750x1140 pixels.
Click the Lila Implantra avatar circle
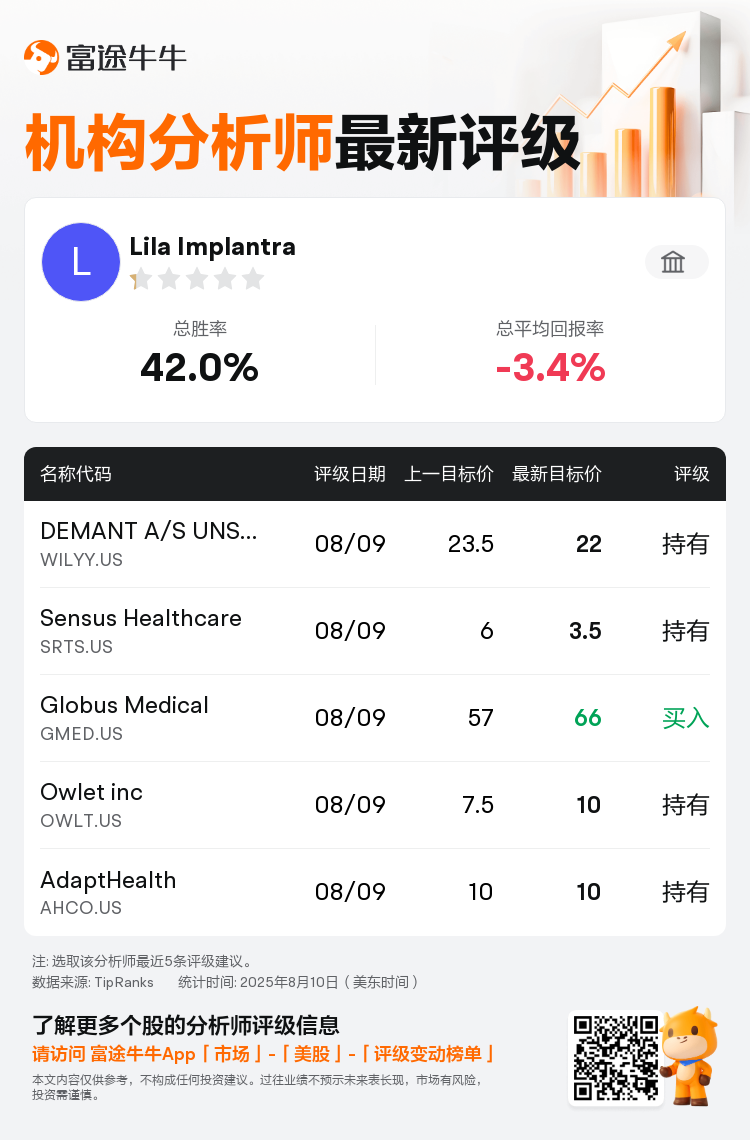click(81, 262)
